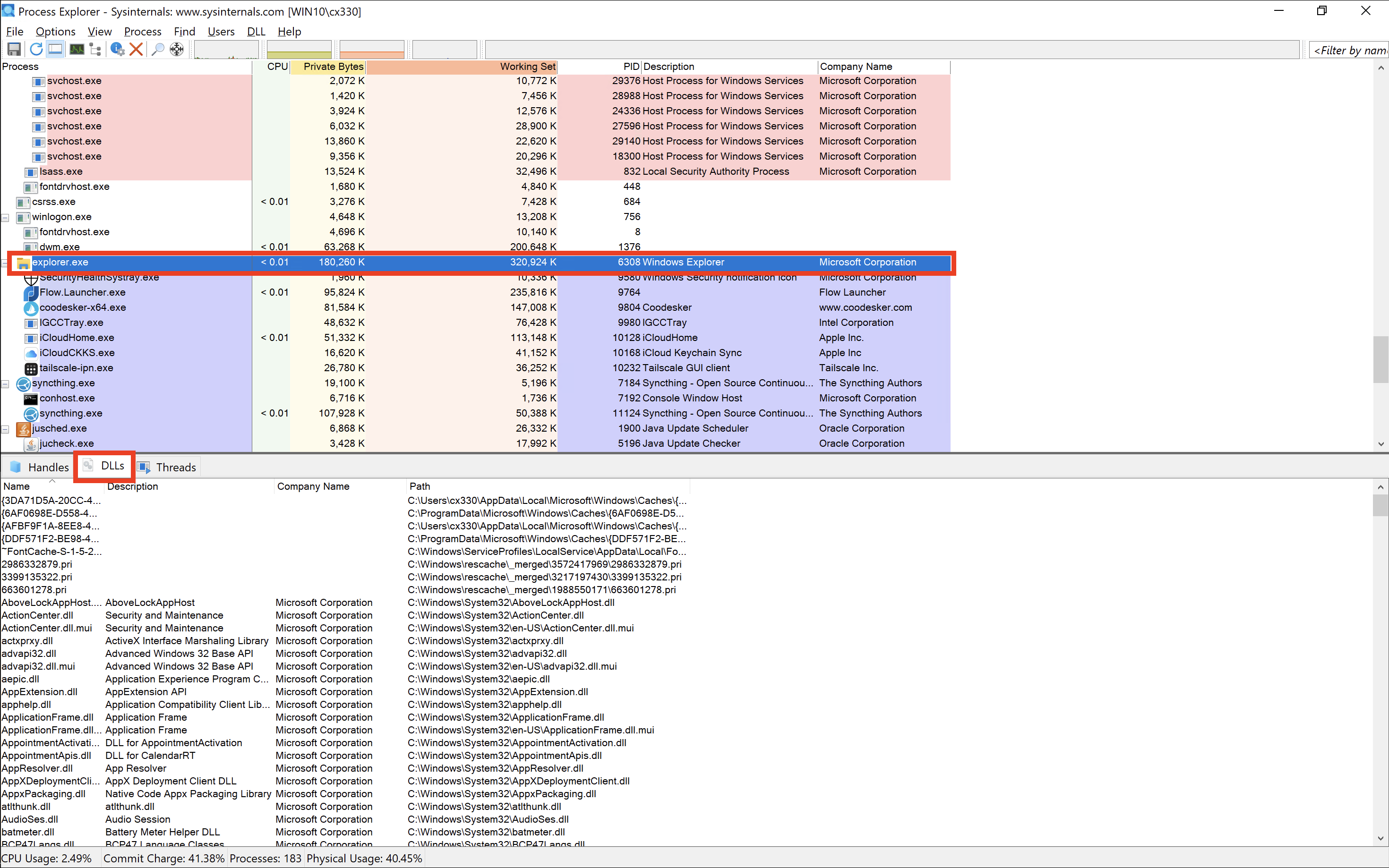Open the CPU usage mini graph
This screenshot has height=868, width=1389.
coord(226,50)
